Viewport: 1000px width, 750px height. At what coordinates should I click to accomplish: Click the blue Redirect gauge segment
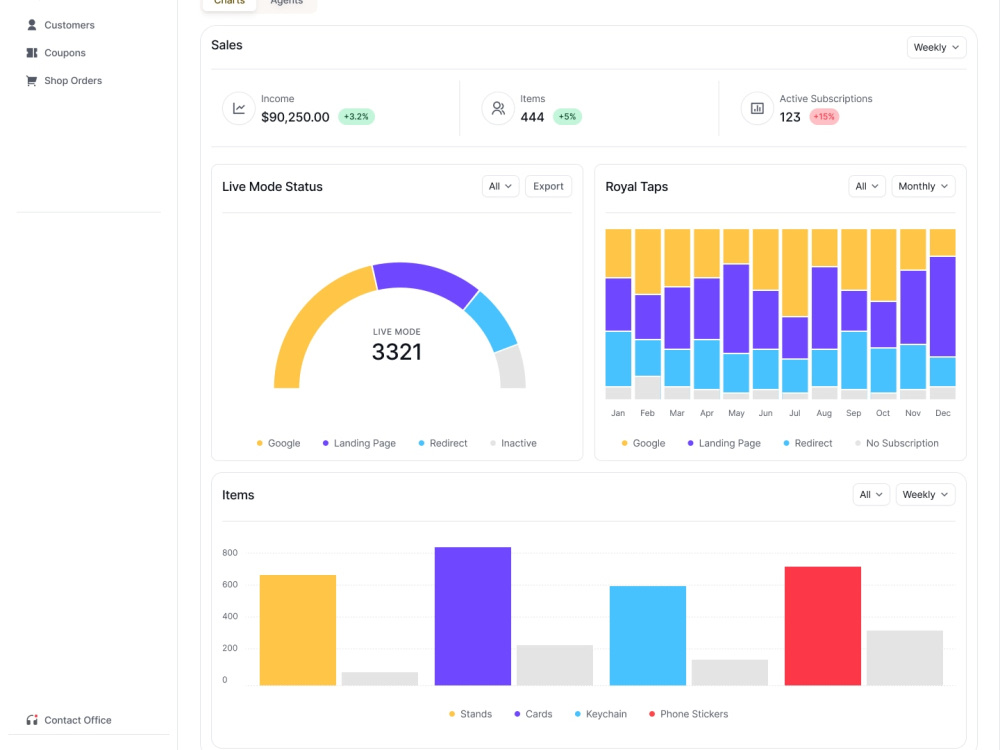[x=493, y=321]
